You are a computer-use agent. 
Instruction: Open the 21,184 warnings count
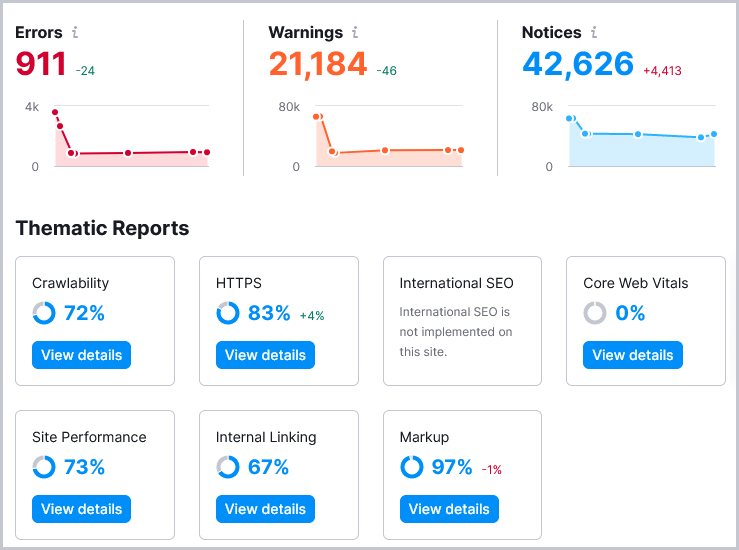point(318,65)
